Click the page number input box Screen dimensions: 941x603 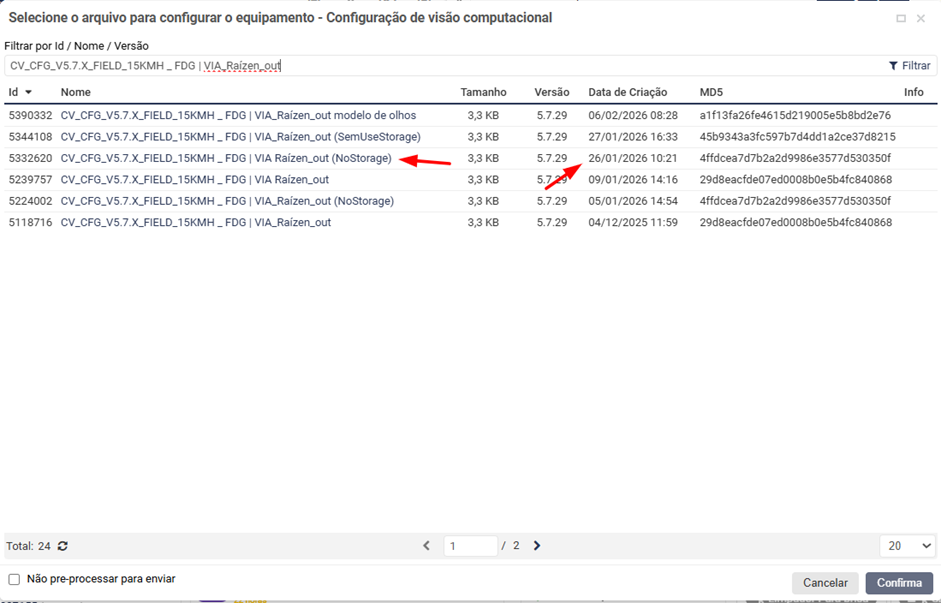pyautogui.click(x=470, y=546)
